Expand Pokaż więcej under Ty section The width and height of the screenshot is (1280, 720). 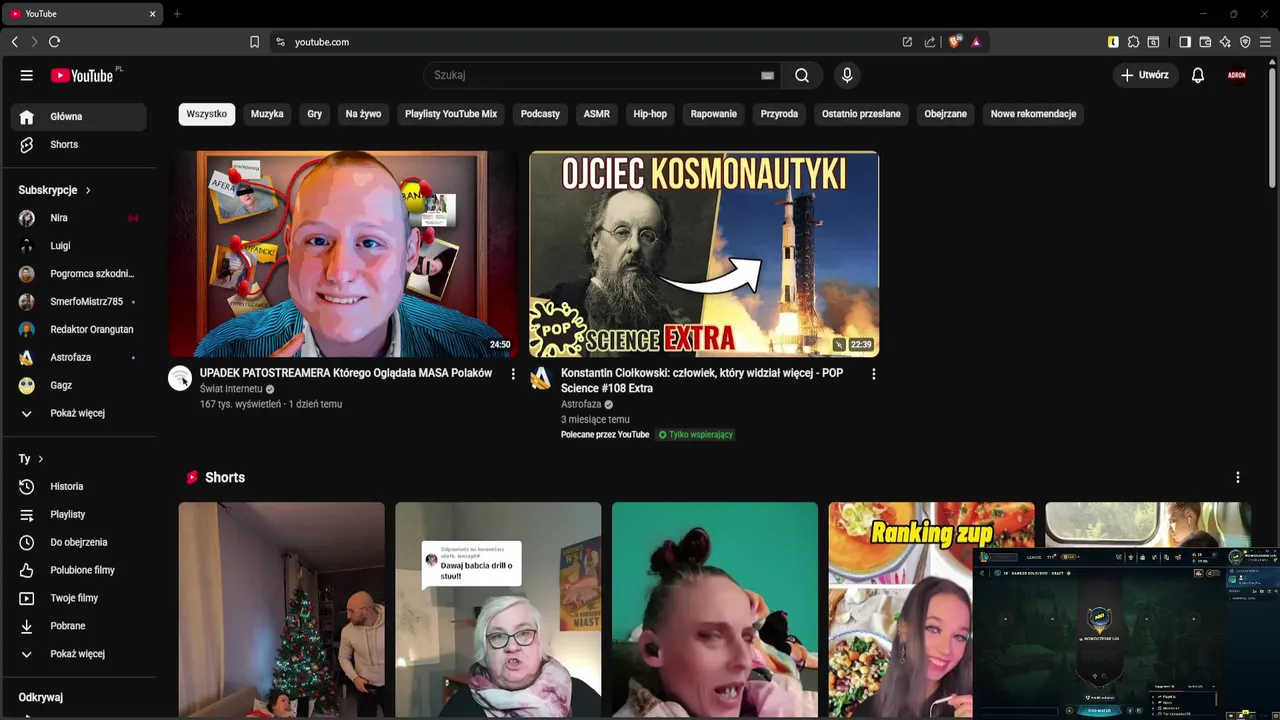click(79, 655)
